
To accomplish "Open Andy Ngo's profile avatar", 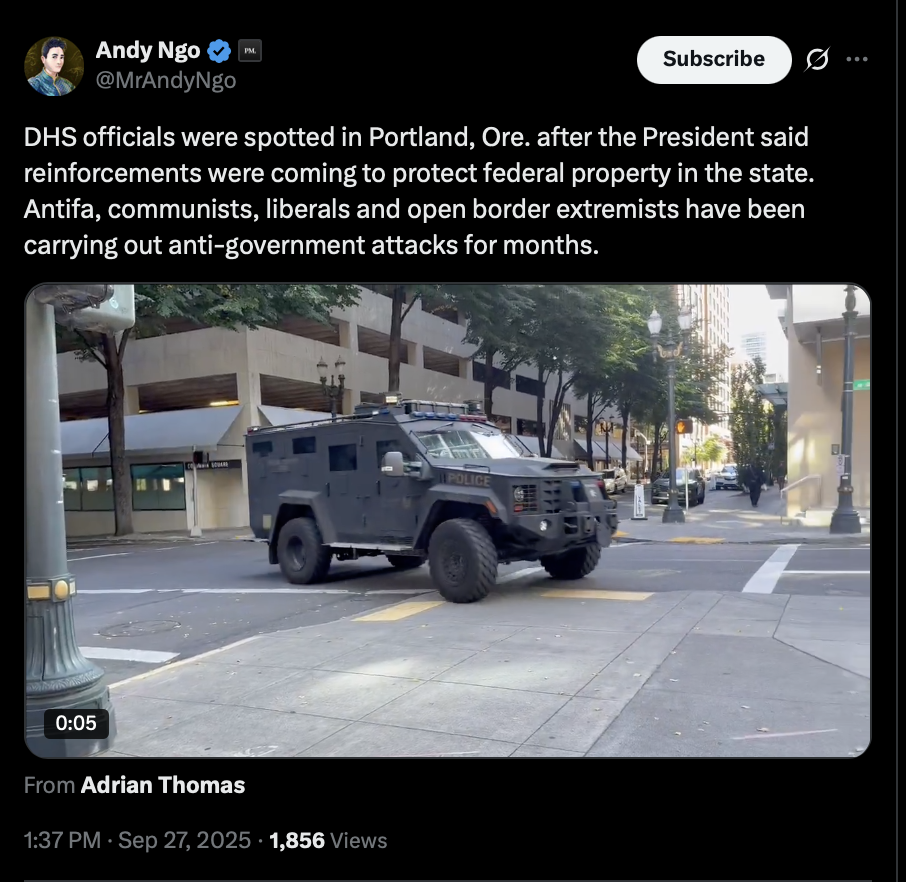I will coord(54,66).
